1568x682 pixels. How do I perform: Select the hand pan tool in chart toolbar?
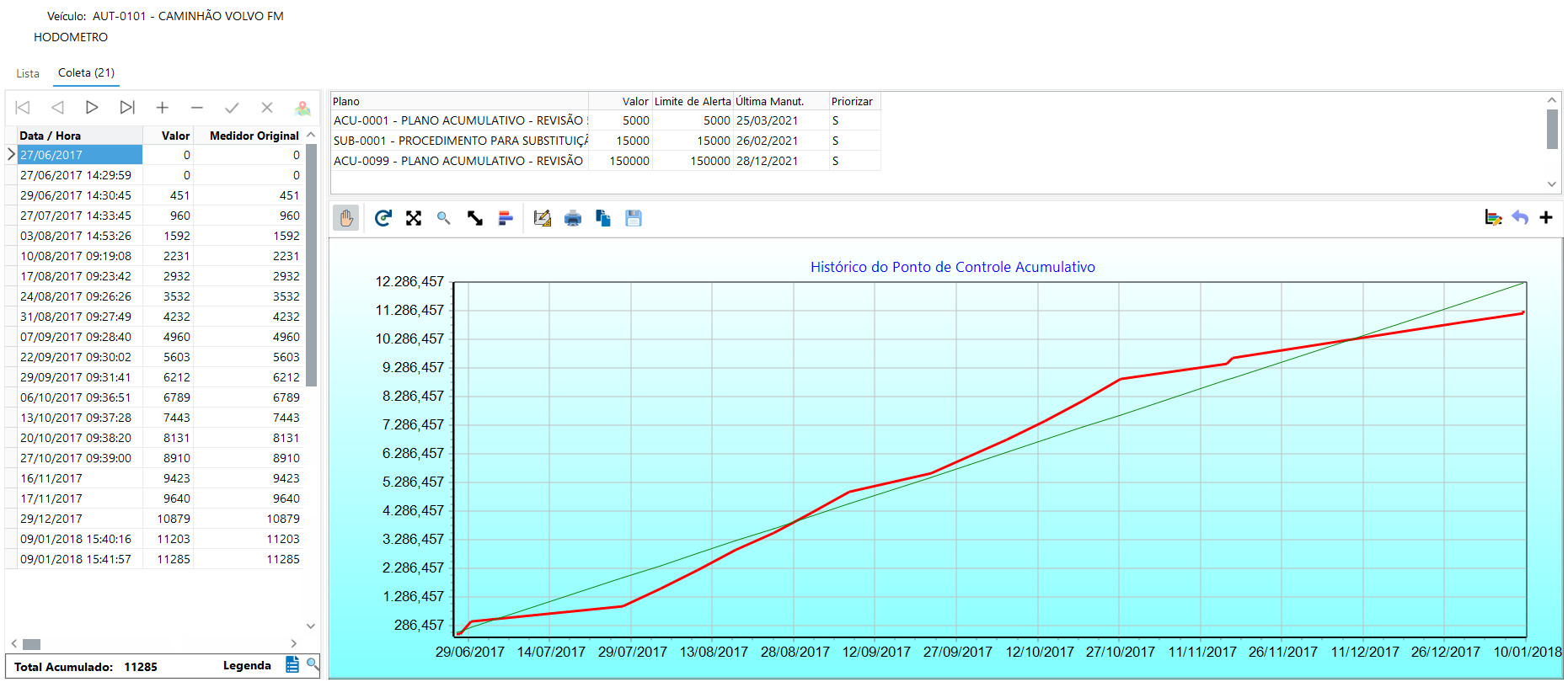pyautogui.click(x=345, y=218)
